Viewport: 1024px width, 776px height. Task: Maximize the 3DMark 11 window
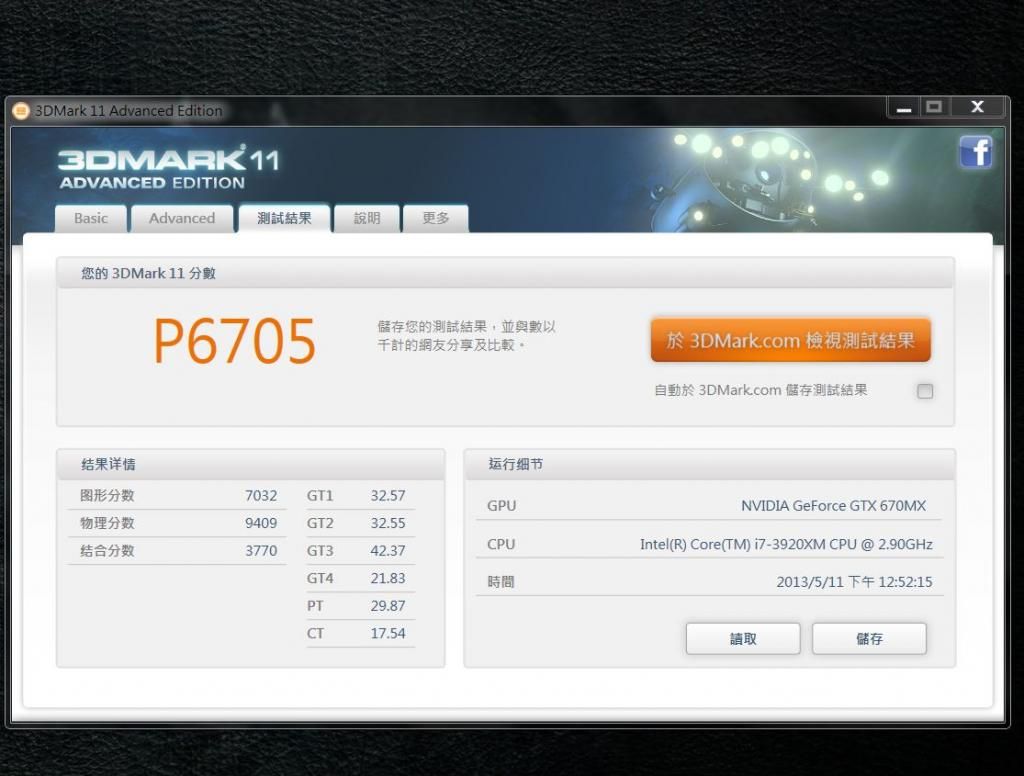click(x=935, y=107)
